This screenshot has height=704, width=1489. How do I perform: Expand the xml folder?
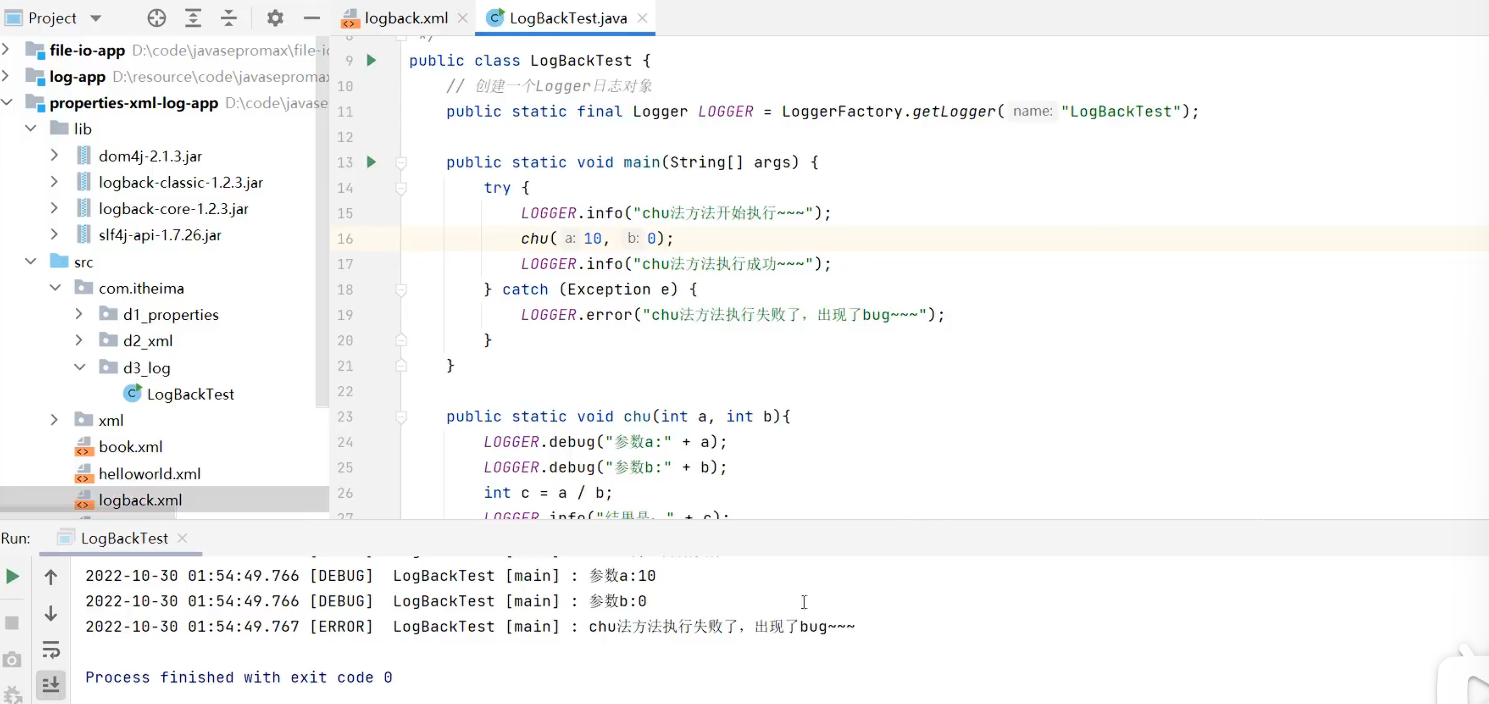pos(54,420)
